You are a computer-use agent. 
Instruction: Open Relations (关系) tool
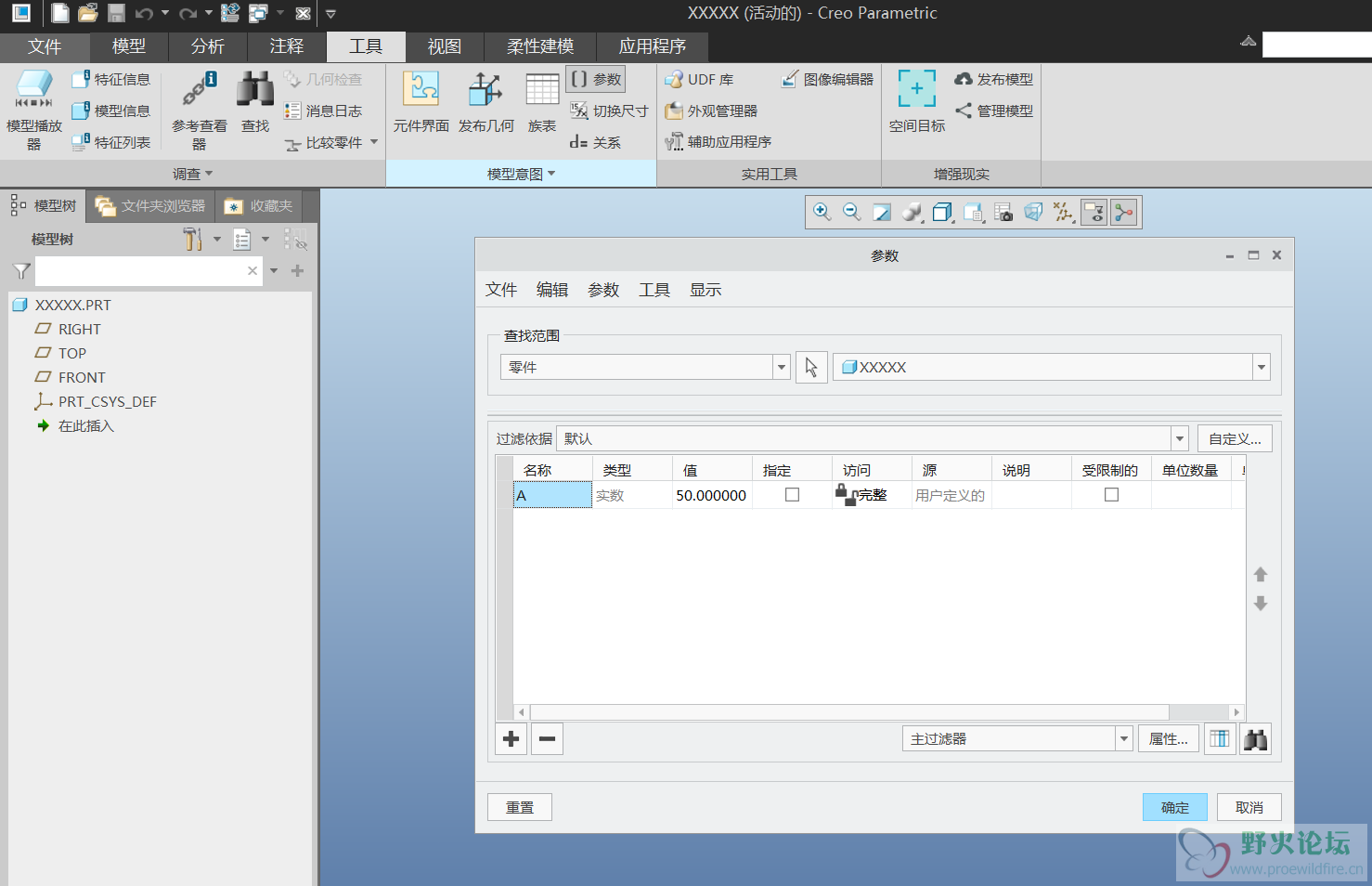(x=596, y=142)
